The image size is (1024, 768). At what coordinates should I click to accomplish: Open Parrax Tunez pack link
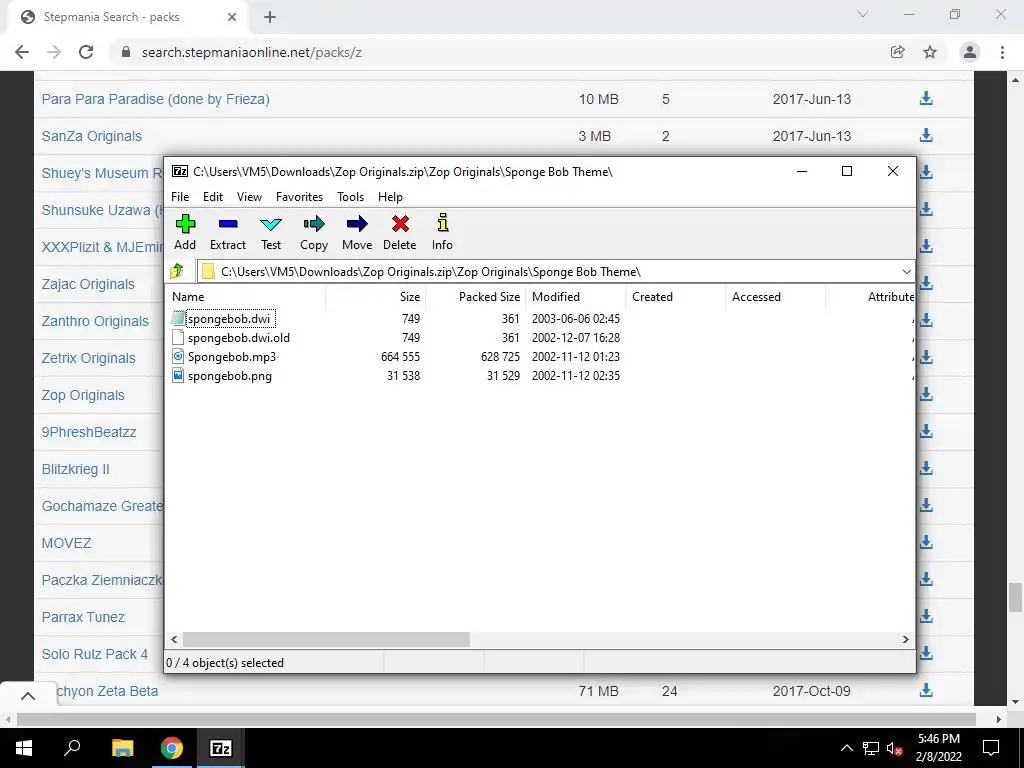point(83,617)
